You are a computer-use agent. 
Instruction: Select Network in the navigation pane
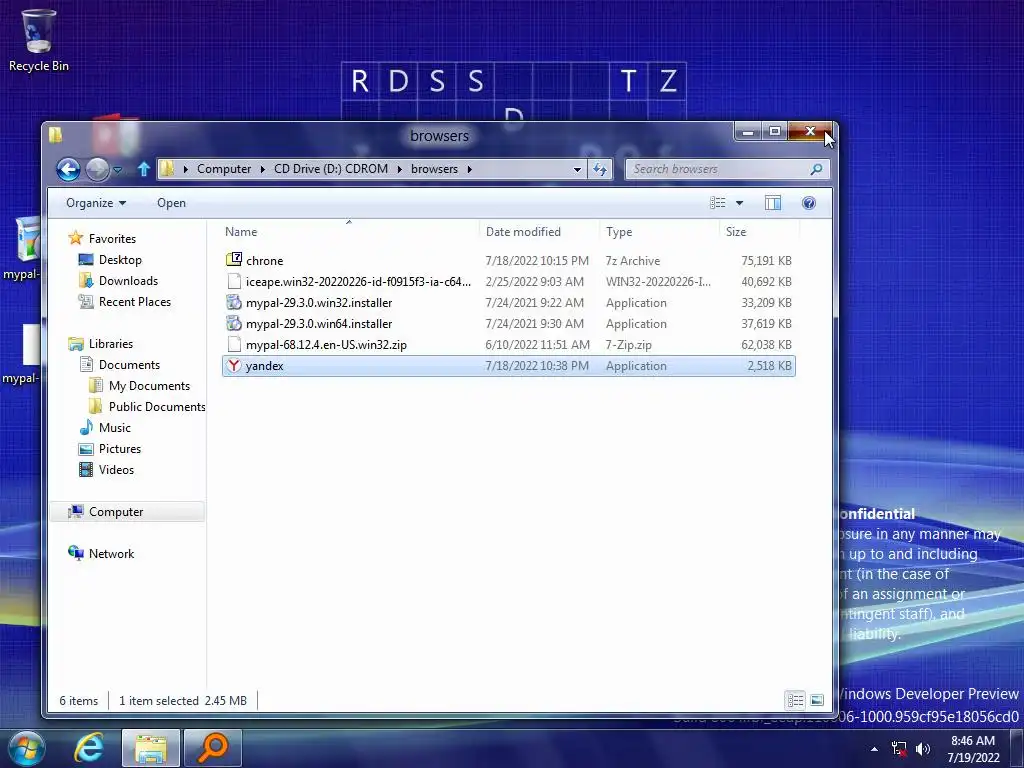point(111,554)
